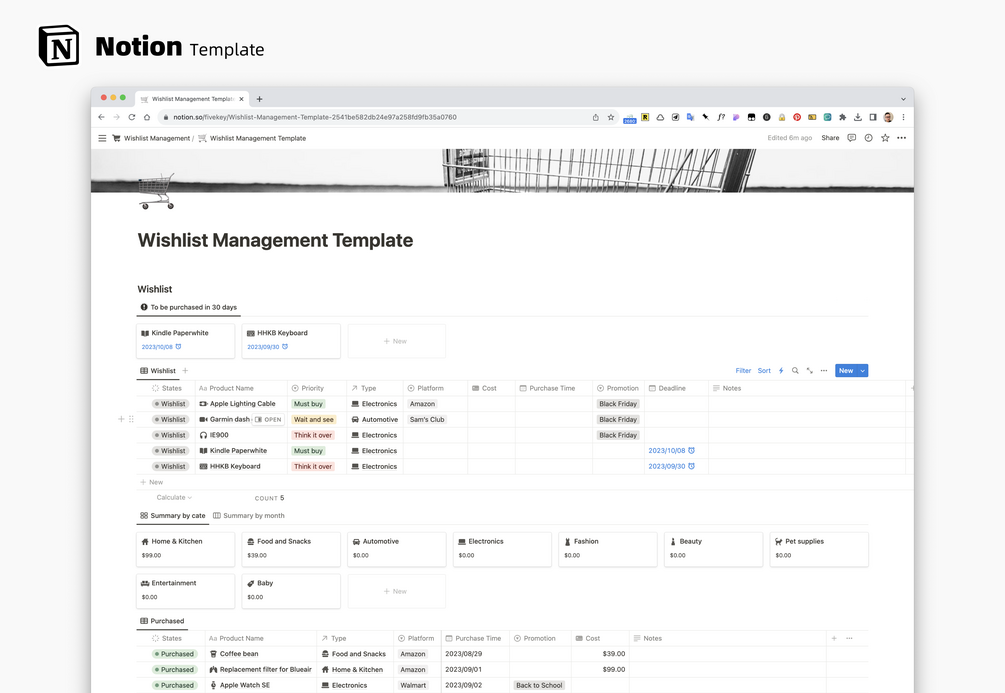Click Wishlist Management breadcrumb link
1005x693 pixels.
pos(151,138)
